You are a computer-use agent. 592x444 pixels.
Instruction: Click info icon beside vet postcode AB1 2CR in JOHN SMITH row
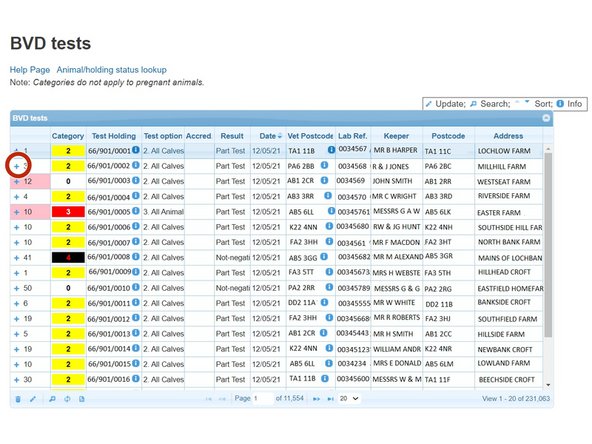coord(324,180)
